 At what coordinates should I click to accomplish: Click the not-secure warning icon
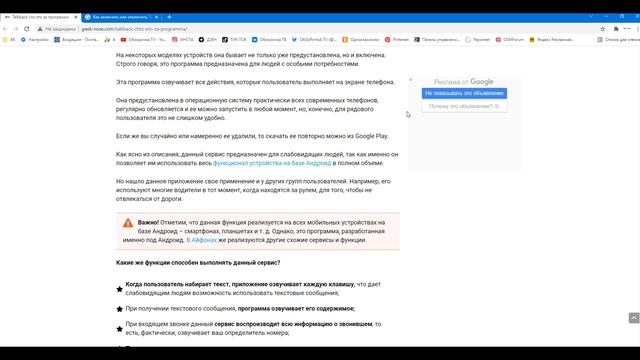coord(40,29)
